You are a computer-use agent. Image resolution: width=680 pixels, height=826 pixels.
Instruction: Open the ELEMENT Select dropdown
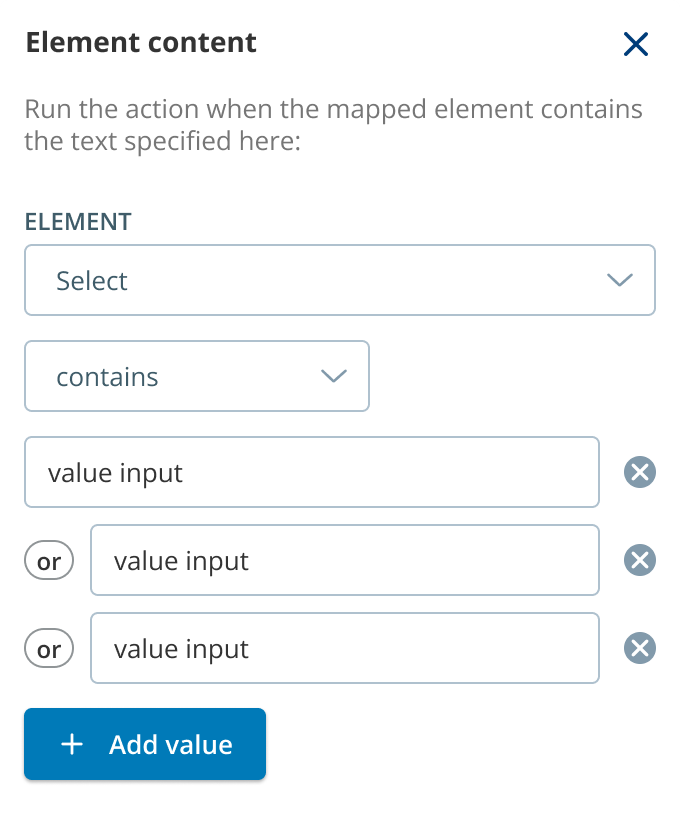click(x=340, y=280)
